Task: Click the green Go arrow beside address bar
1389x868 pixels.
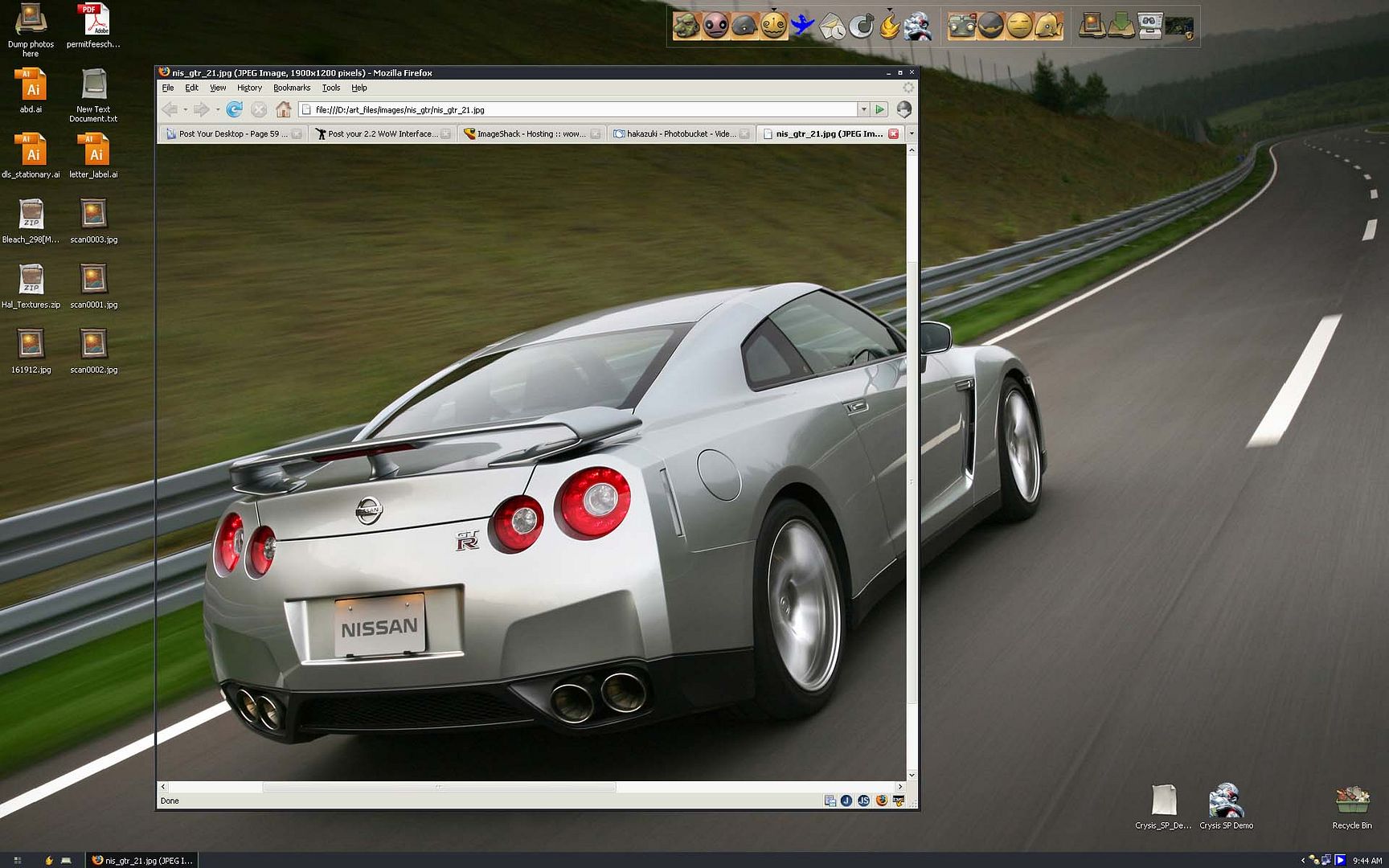Action: tap(879, 109)
